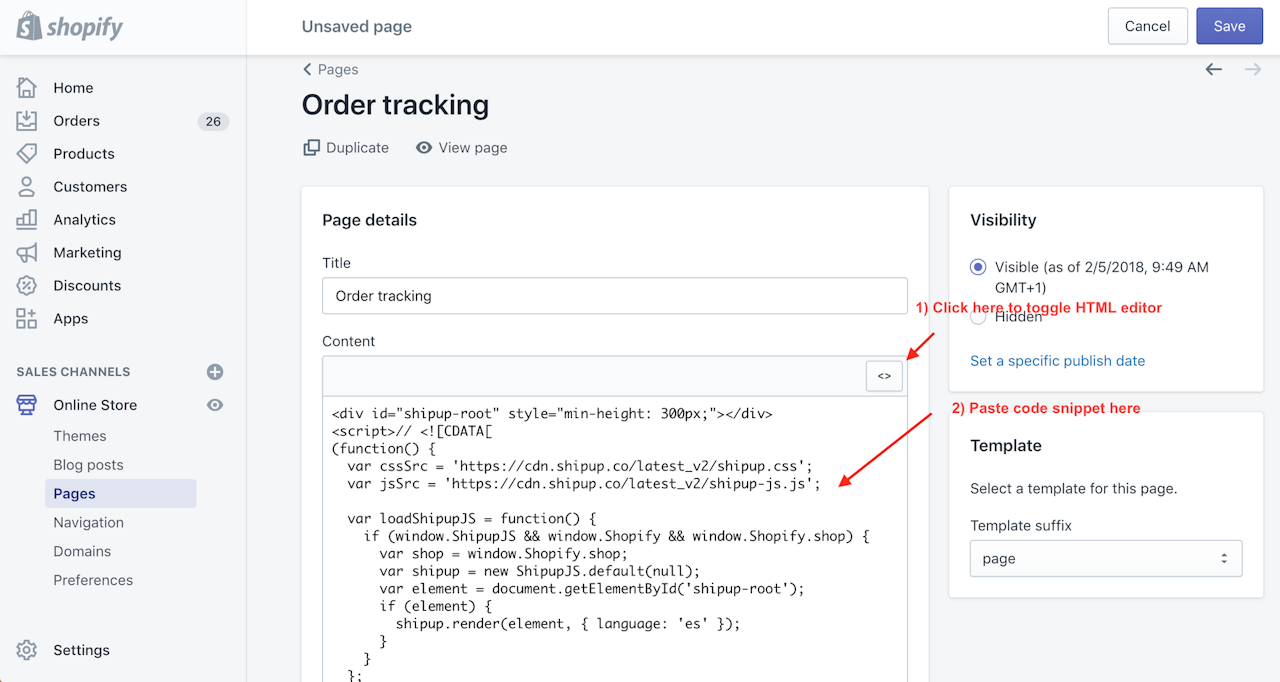Viewport: 1280px width, 682px height.
Task: Click the Orders inbox icon
Action: click(x=27, y=121)
